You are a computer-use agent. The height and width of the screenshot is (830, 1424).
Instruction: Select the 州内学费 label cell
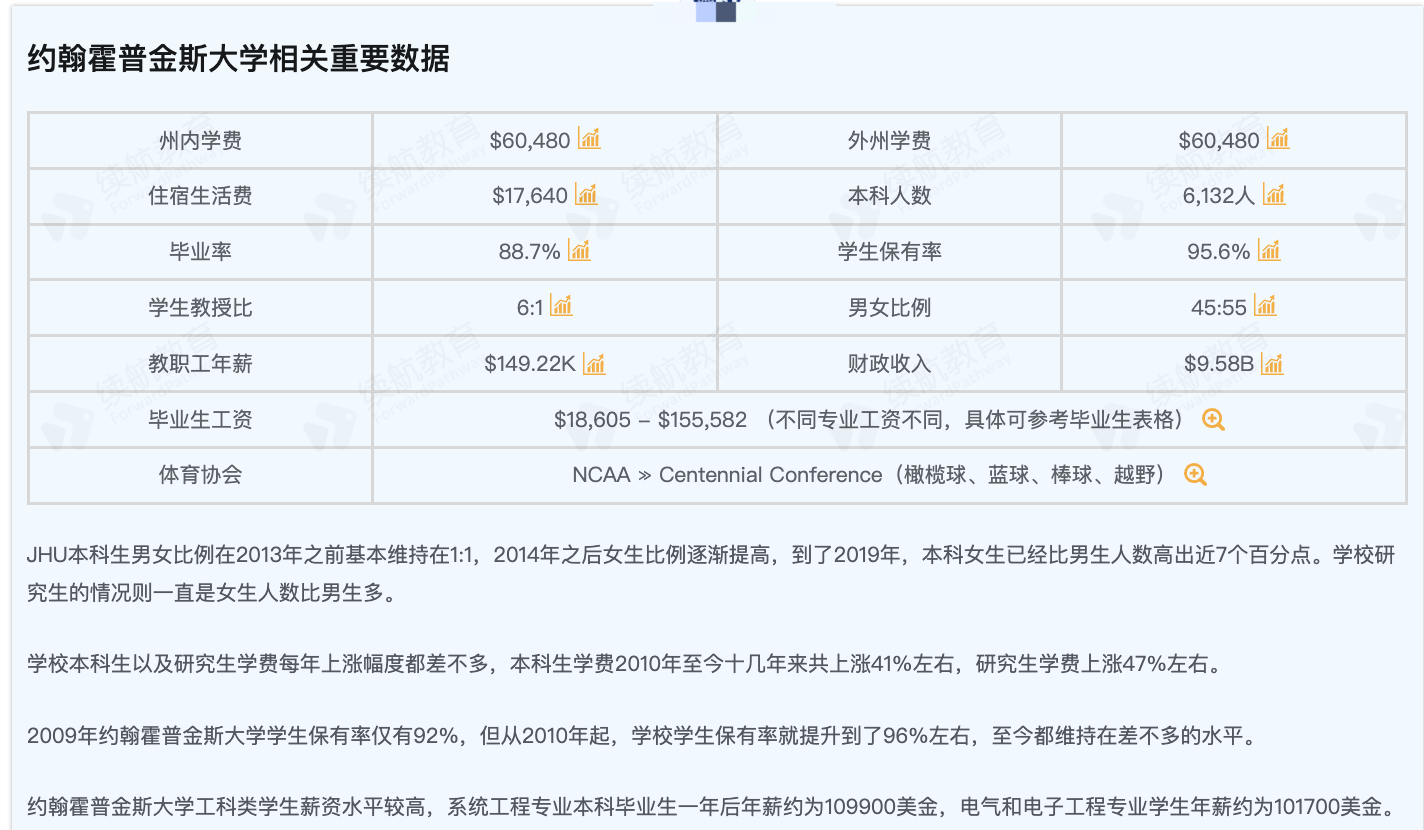click(x=200, y=140)
